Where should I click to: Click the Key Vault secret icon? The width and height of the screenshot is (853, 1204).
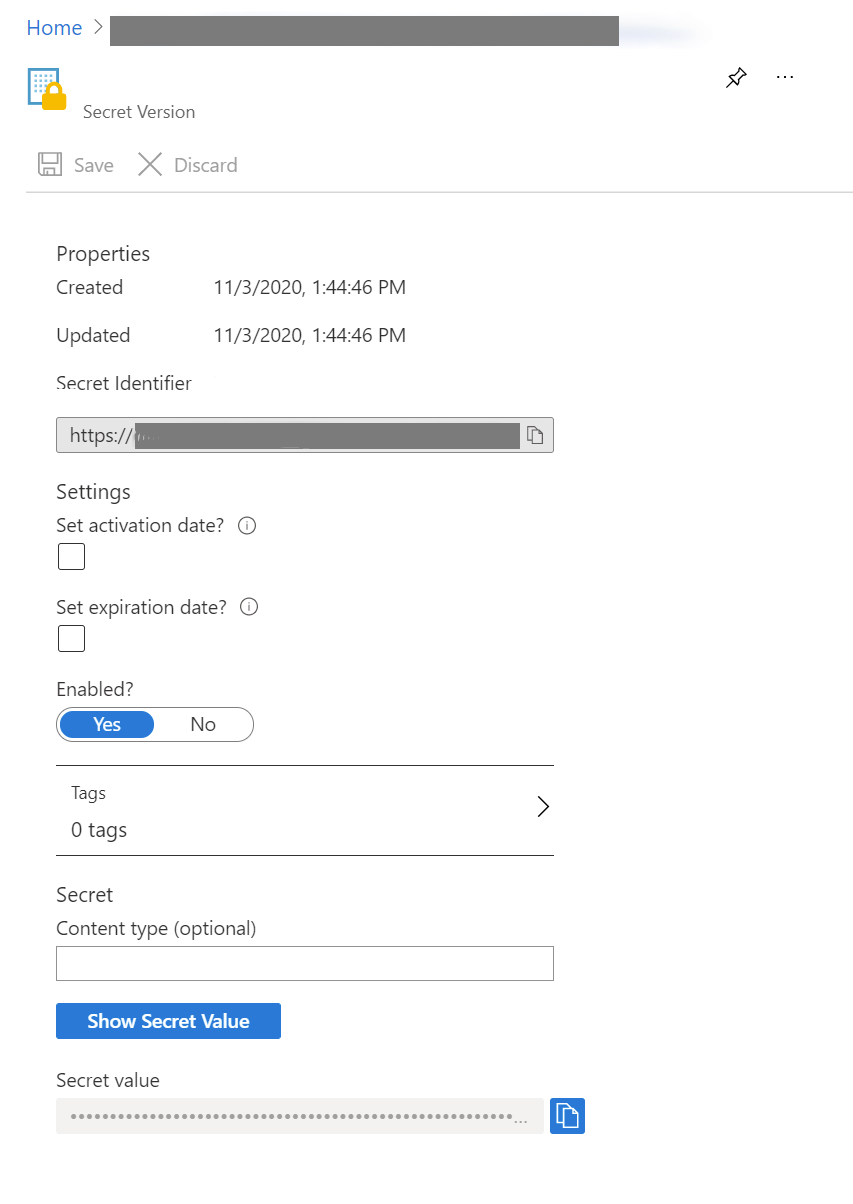[46, 89]
